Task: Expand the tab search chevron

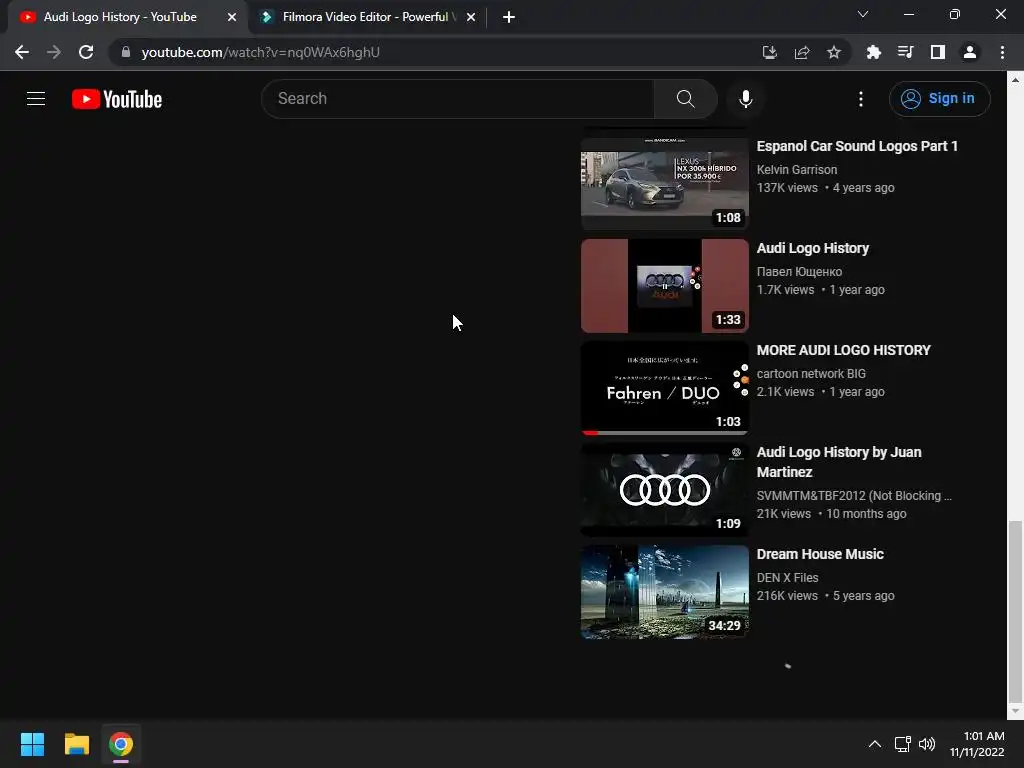Action: pos(863,14)
